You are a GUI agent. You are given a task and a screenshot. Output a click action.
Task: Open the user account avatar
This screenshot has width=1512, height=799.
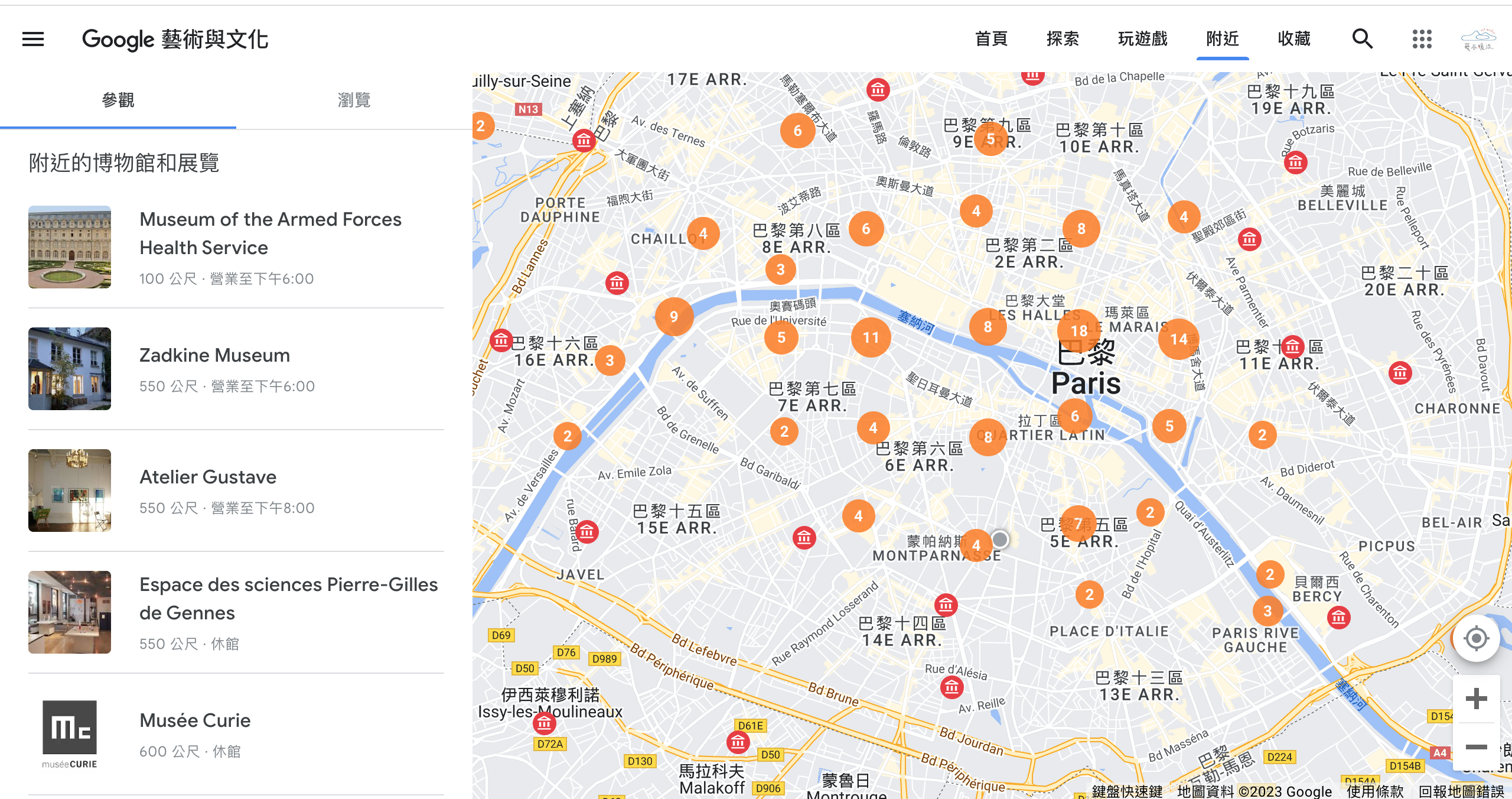(1478, 39)
